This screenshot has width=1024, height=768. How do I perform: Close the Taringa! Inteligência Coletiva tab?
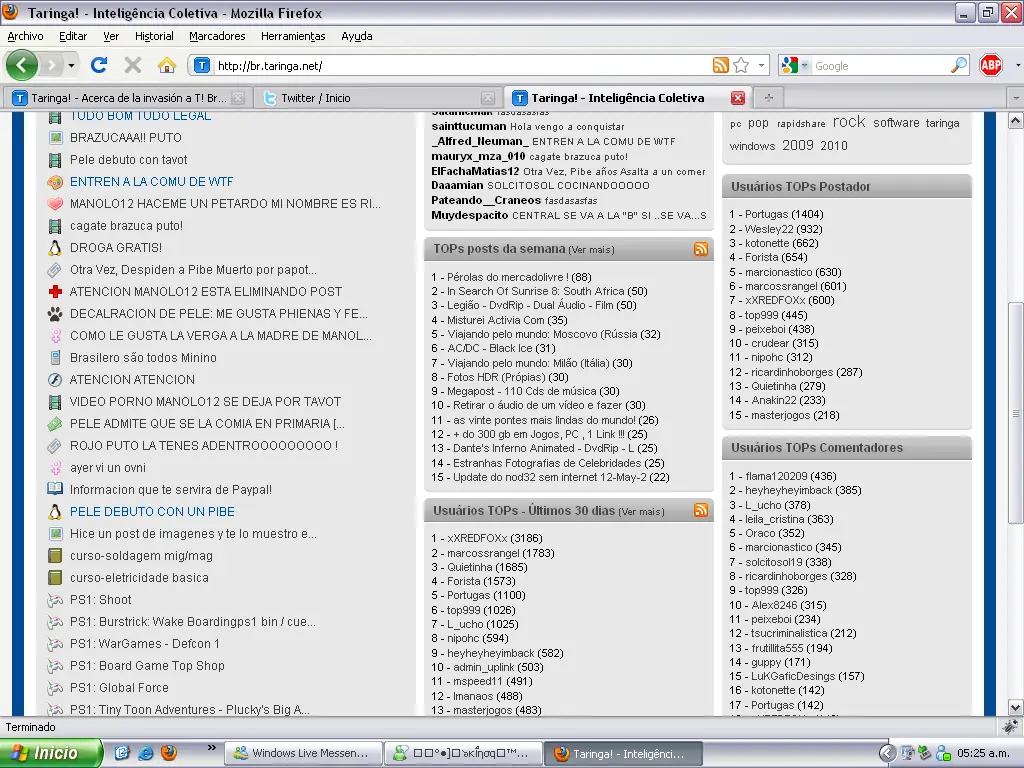pyautogui.click(x=738, y=98)
